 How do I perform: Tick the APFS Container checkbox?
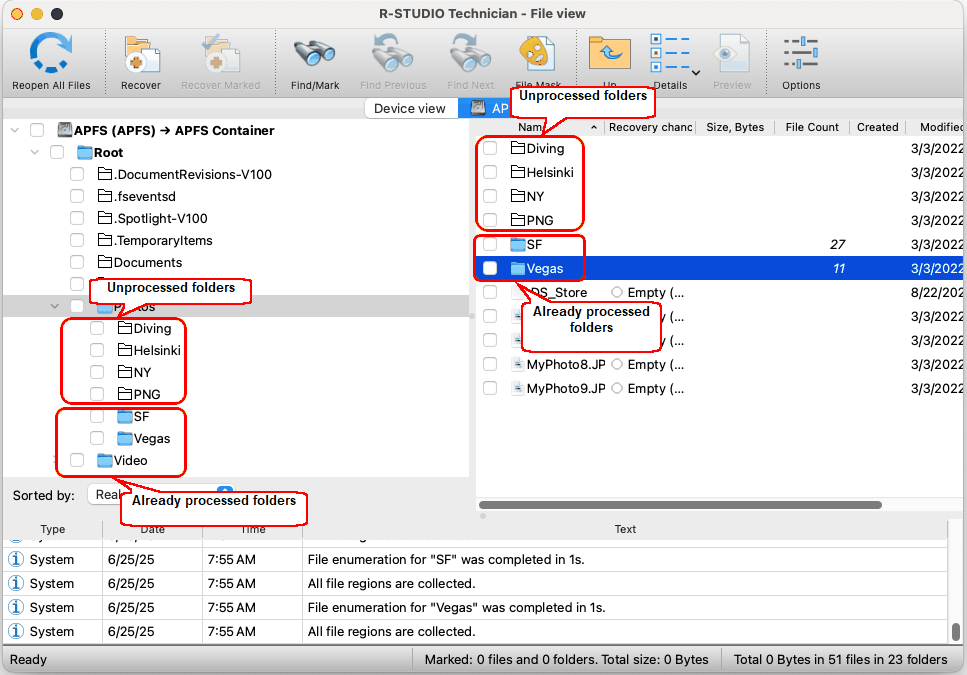click(x=37, y=130)
